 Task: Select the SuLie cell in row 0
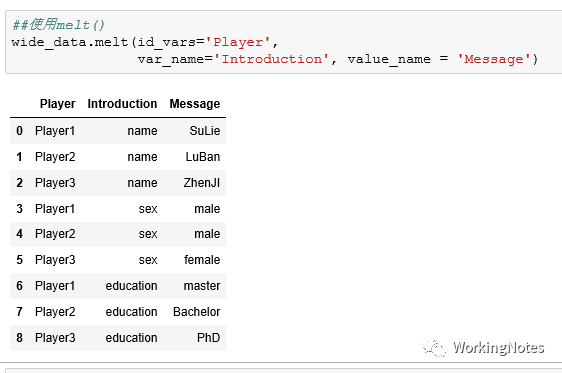(x=205, y=131)
